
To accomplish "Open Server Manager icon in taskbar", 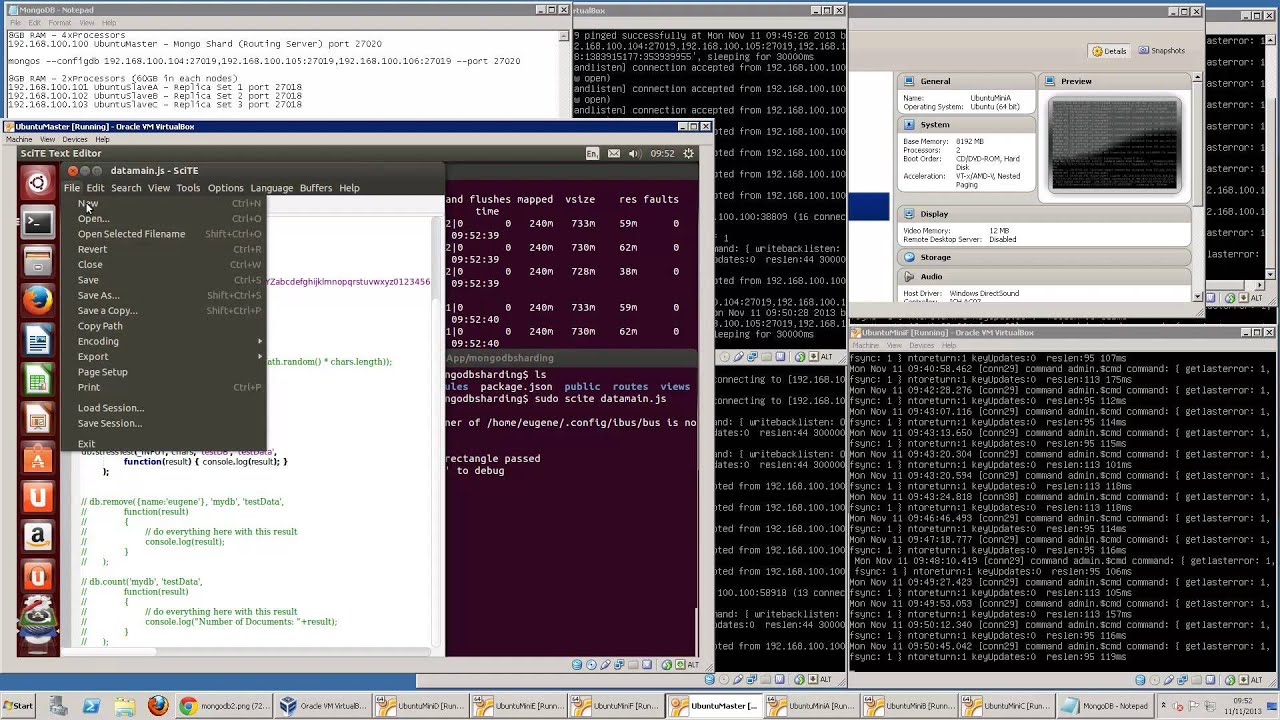I will [59, 706].
